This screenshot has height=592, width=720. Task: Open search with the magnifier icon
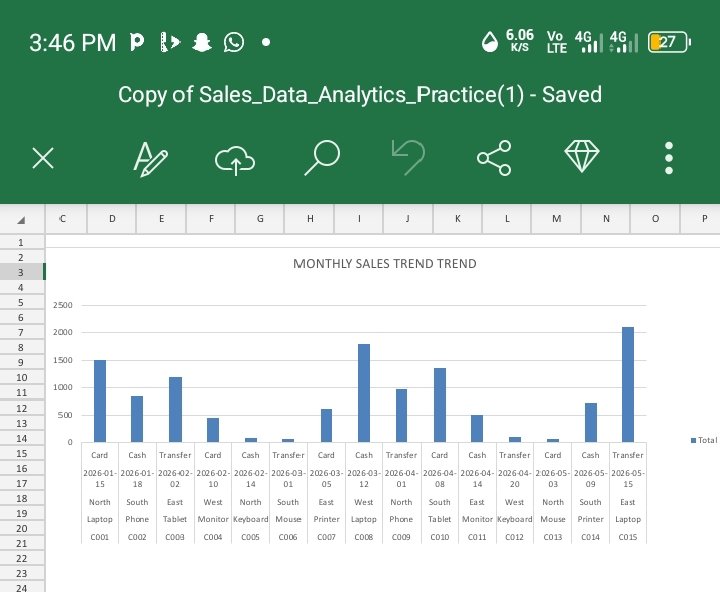pos(322,158)
